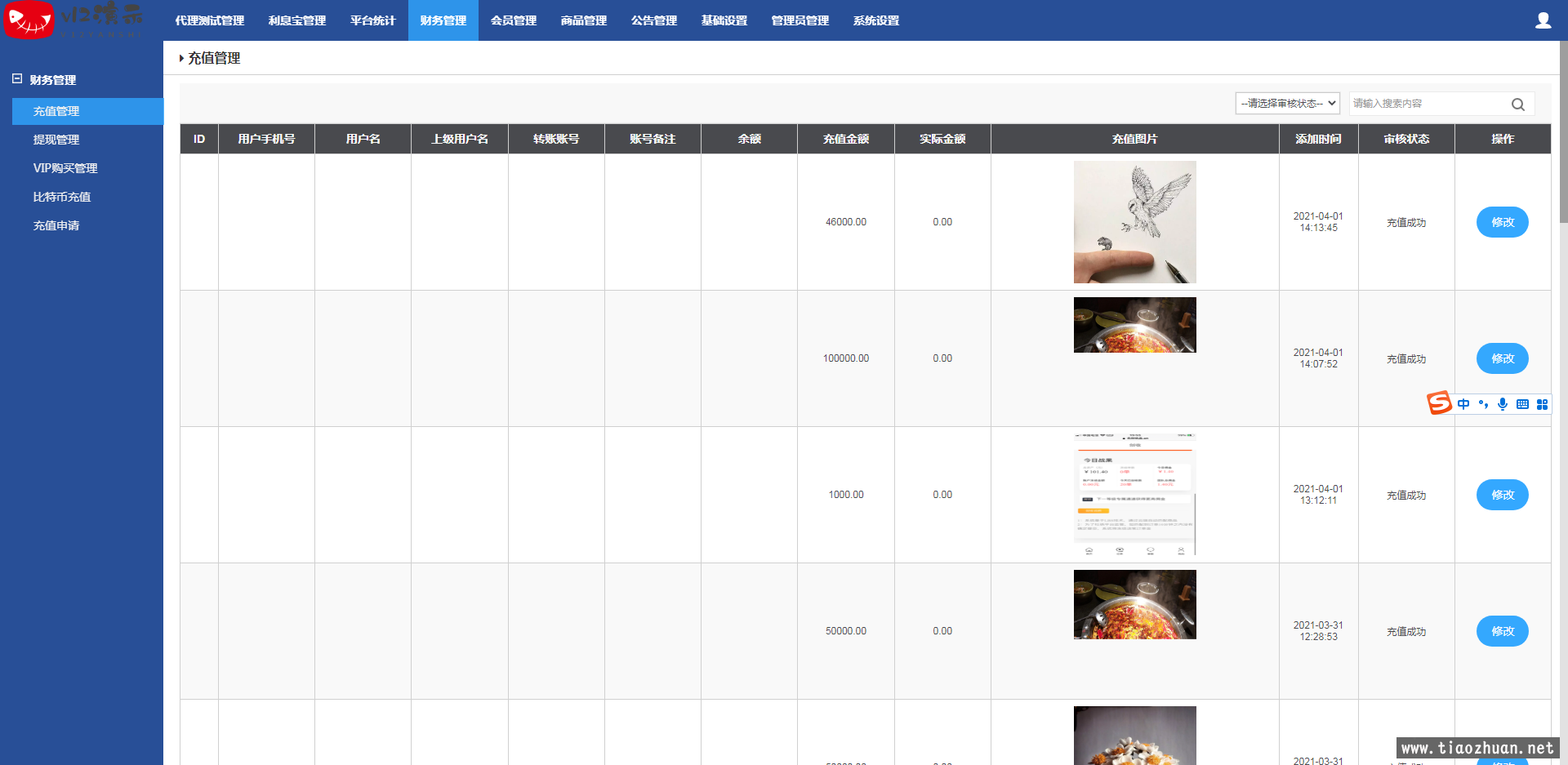1568x765 pixels.
Task: Select the 财务管理 top menu
Action: 443,20
